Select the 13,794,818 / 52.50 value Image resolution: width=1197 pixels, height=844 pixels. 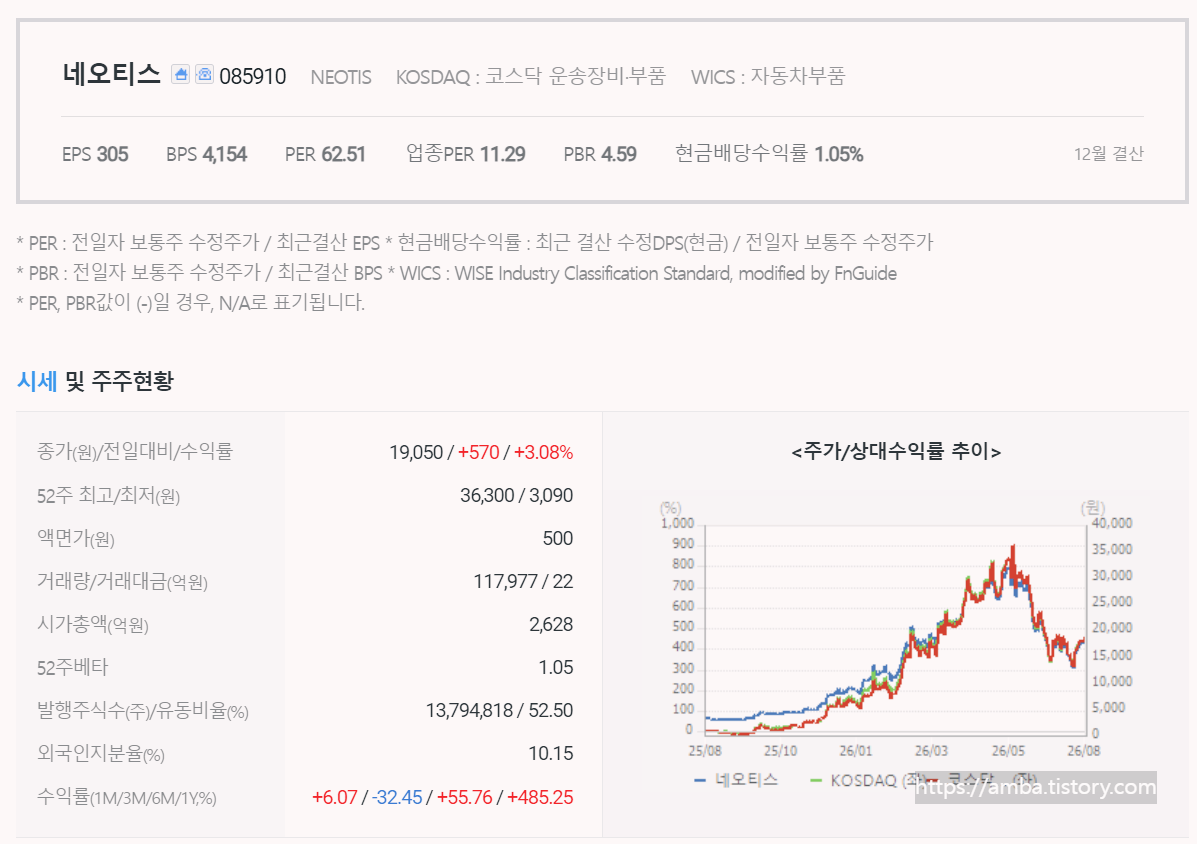pyautogui.click(x=499, y=710)
